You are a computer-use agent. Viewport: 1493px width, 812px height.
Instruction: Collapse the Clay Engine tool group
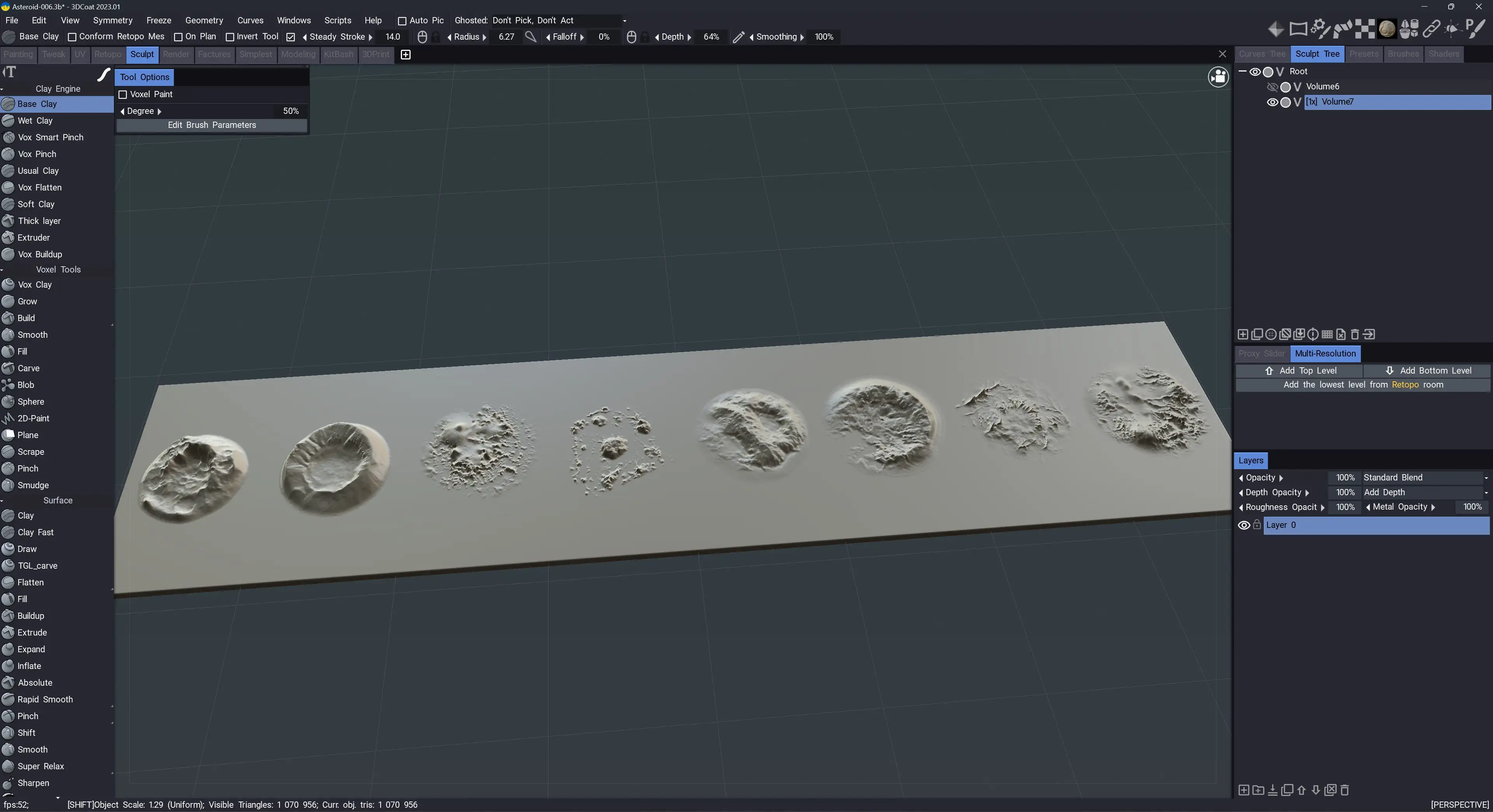point(2,89)
